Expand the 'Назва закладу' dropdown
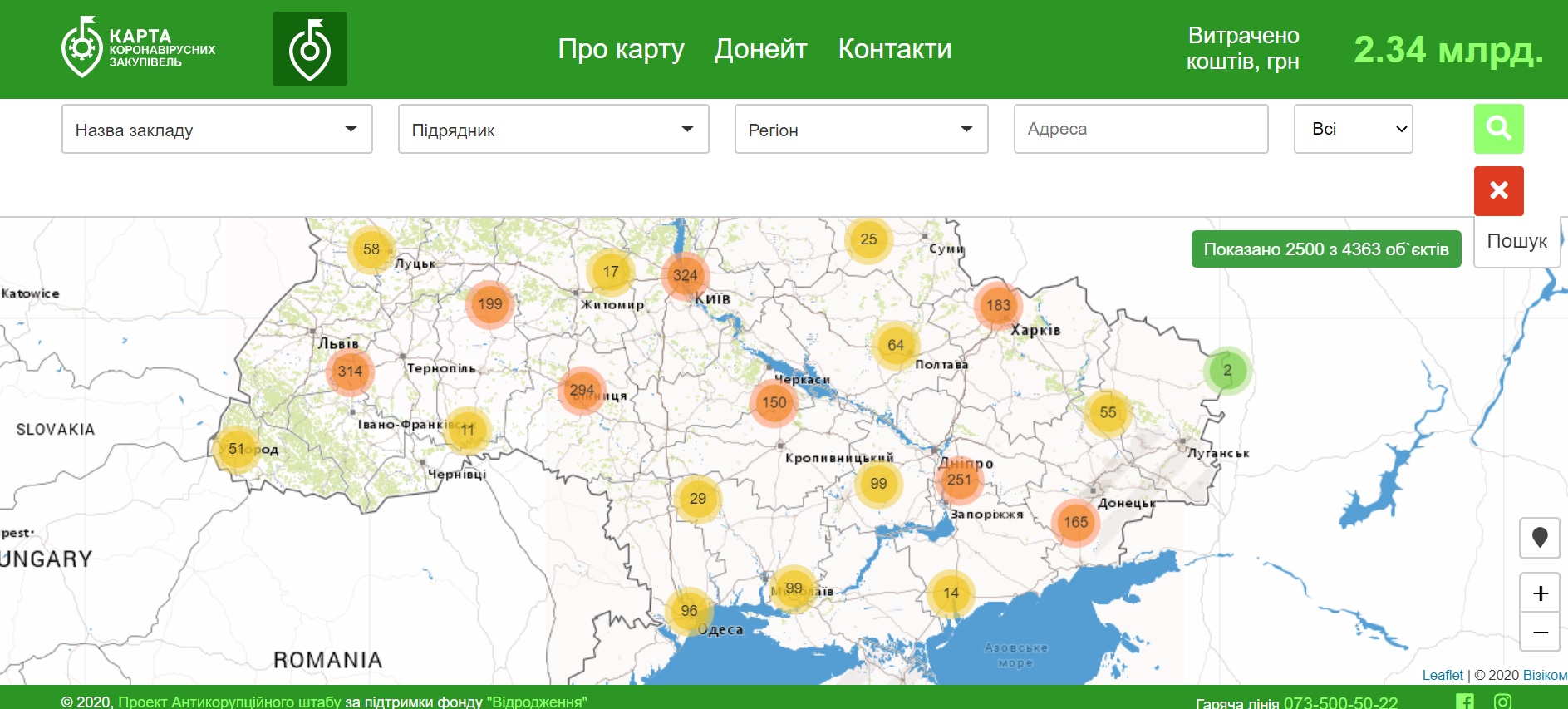 (217, 130)
